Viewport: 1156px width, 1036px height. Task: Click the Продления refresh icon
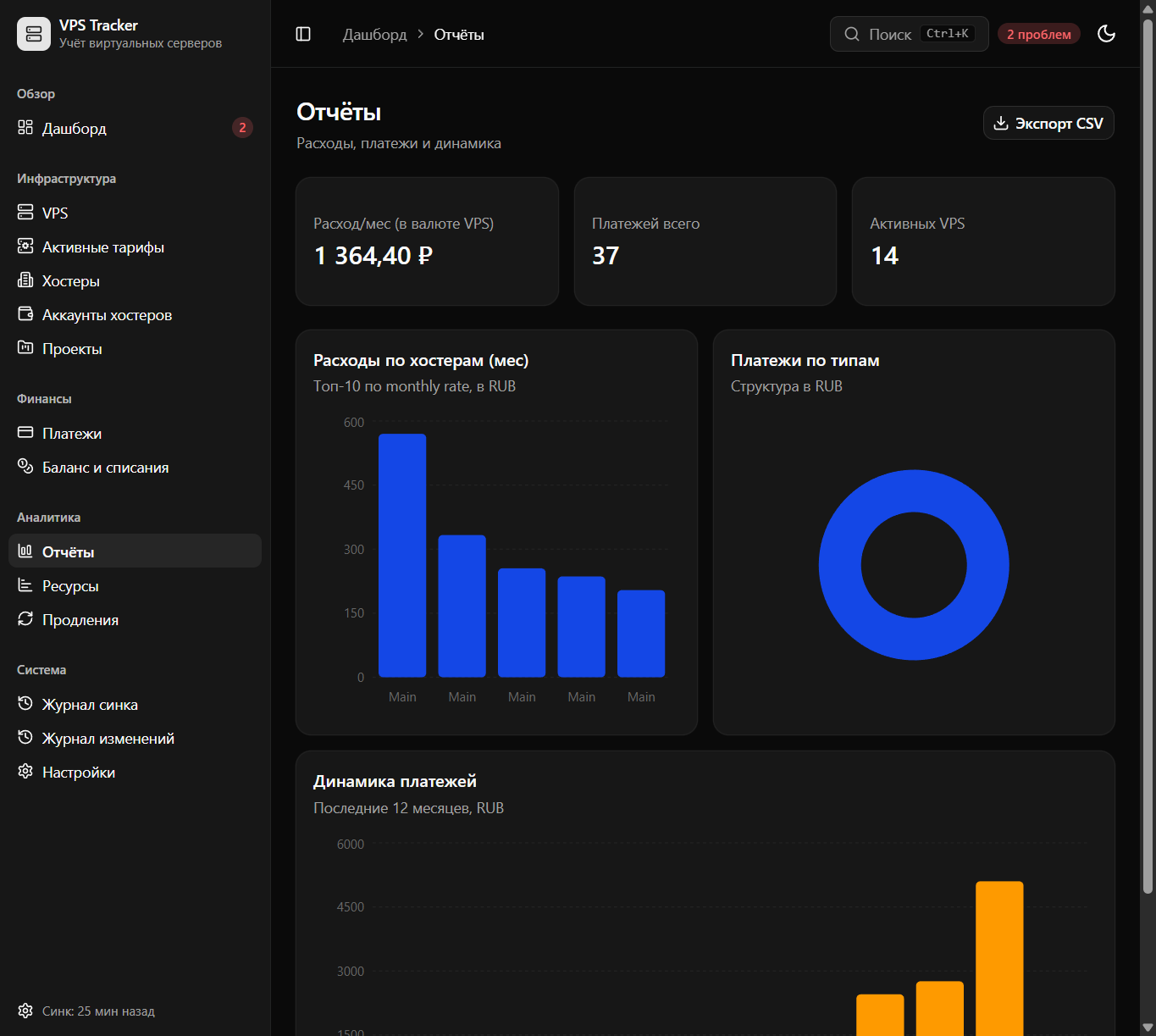pos(25,618)
